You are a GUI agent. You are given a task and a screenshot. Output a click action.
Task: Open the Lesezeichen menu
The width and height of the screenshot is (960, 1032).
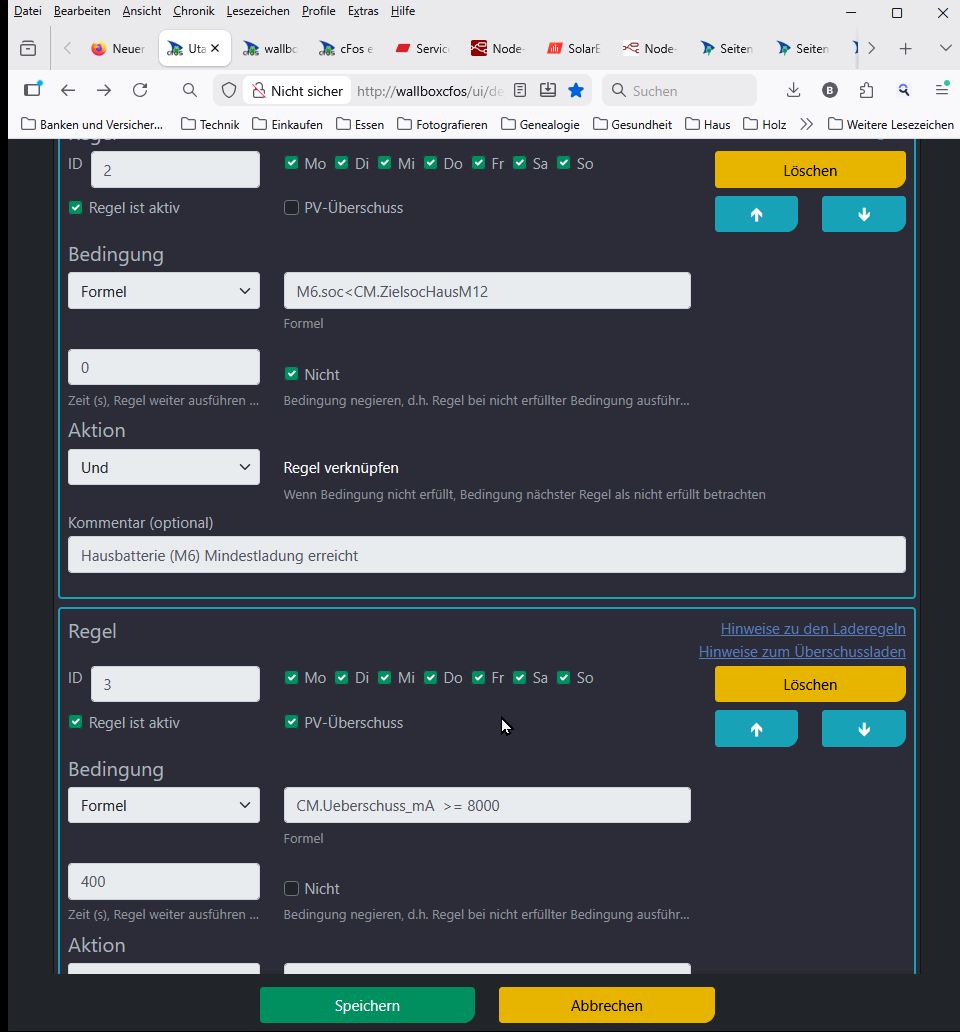click(258, 11)
